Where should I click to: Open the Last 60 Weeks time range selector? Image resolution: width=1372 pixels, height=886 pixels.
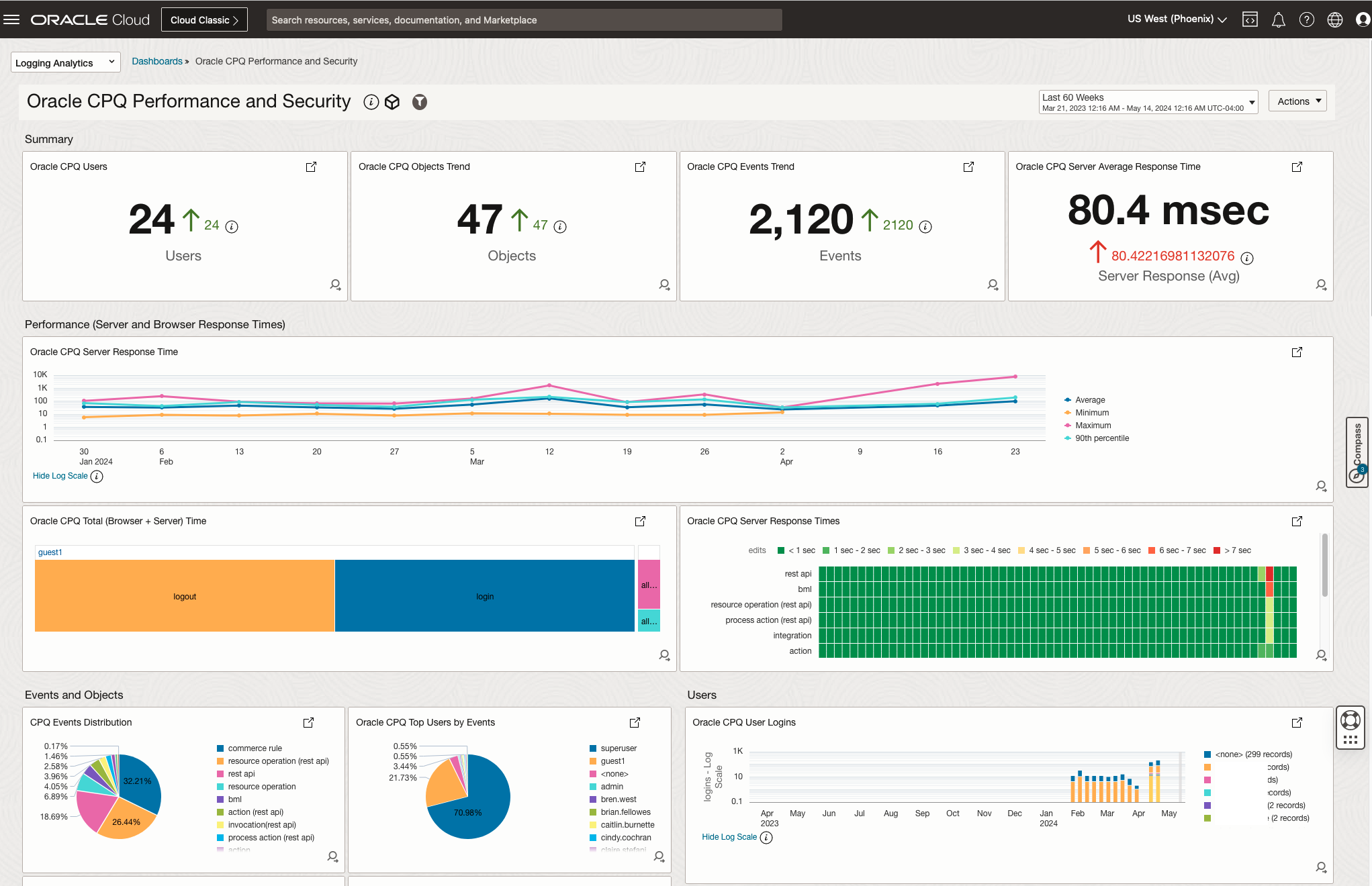(x=1147, y=101)
